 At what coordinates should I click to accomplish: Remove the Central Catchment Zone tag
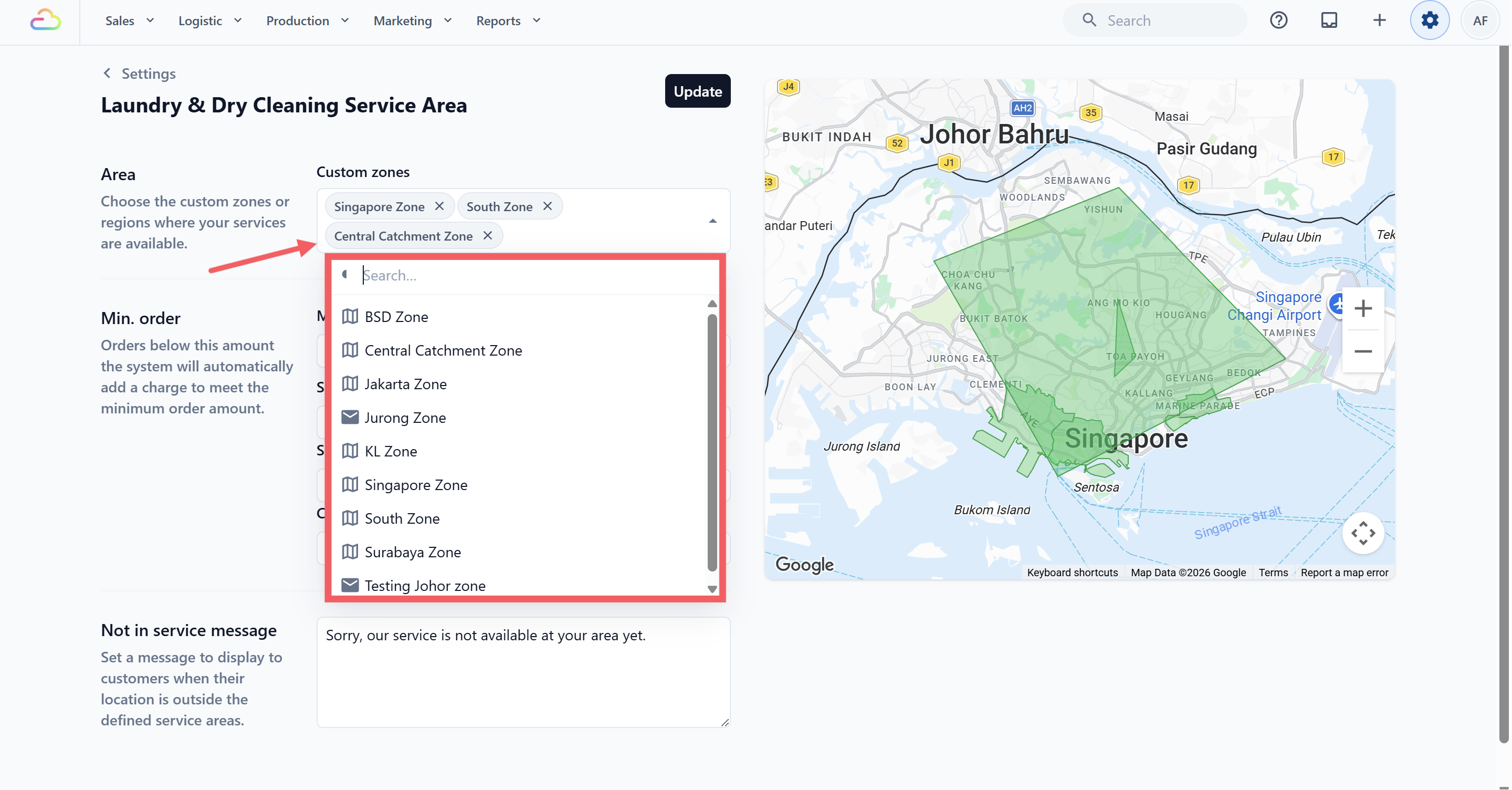coord(487,235)
